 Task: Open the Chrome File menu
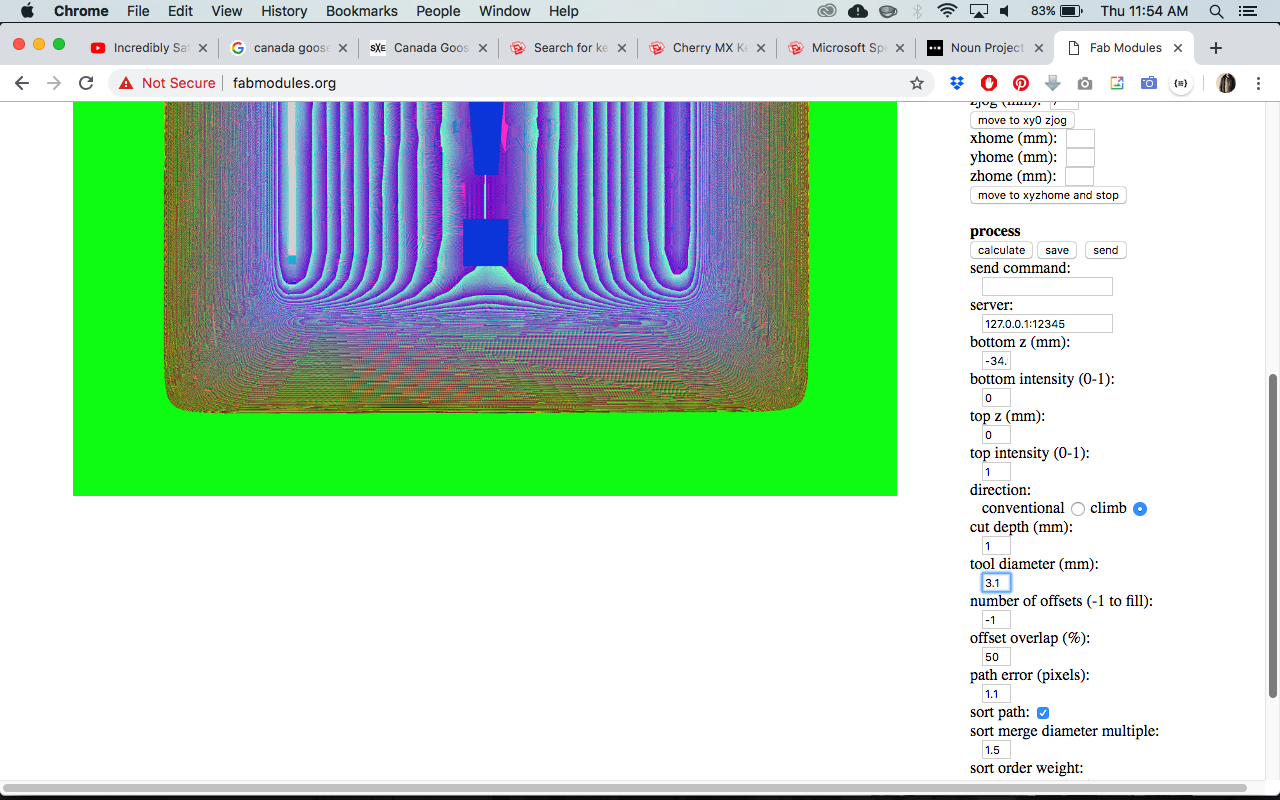pyautogui.click(x=138, y=11)
